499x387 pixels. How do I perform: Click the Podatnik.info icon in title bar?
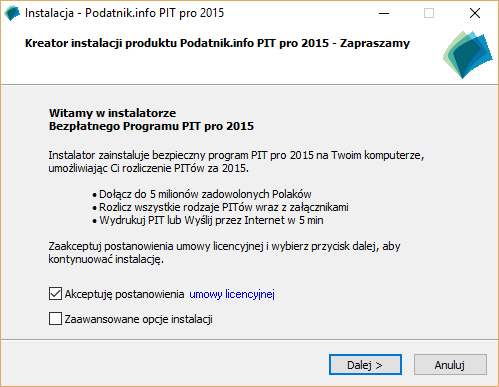point(12,13)
